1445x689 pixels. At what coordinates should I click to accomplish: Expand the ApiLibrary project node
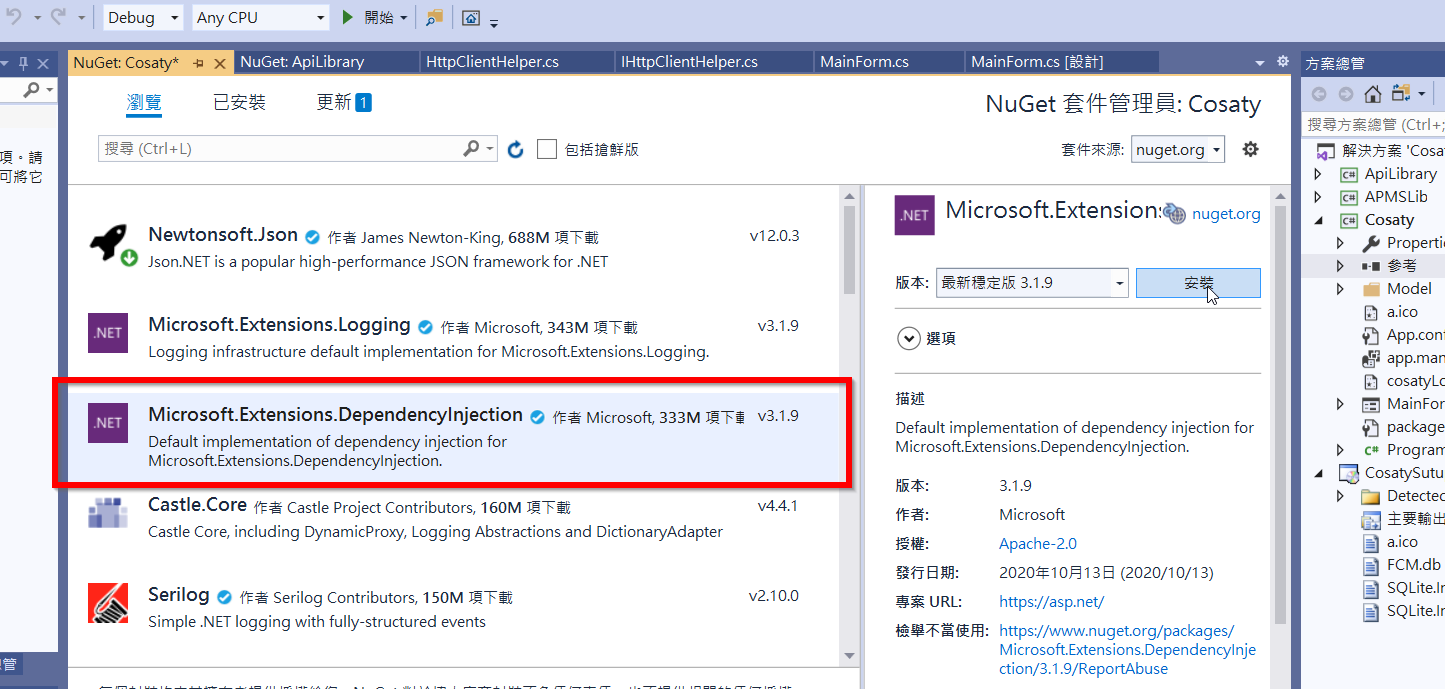(1319, 174)
